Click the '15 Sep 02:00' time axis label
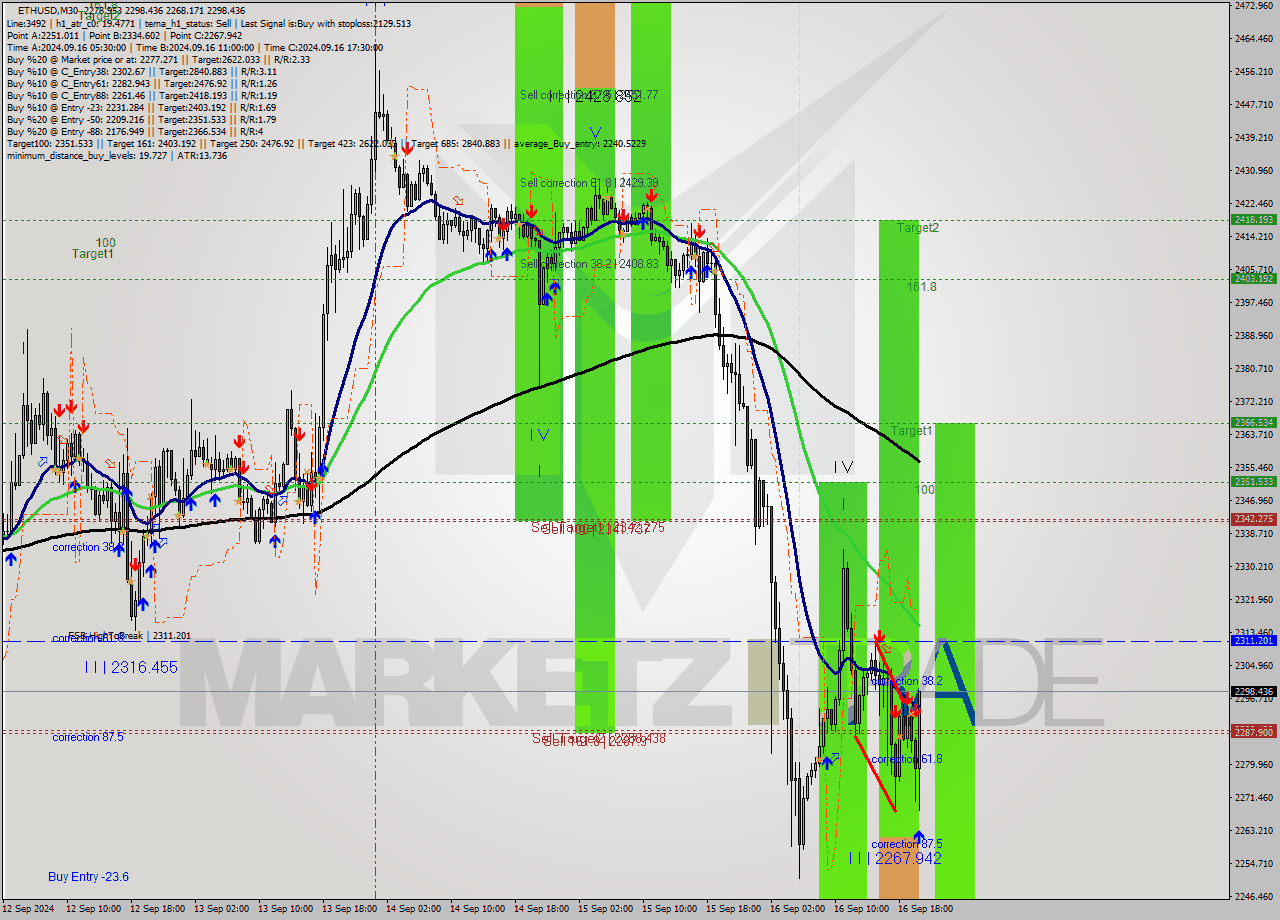The width and height of the screenshot is (1280, 920). tap(606, 910)
